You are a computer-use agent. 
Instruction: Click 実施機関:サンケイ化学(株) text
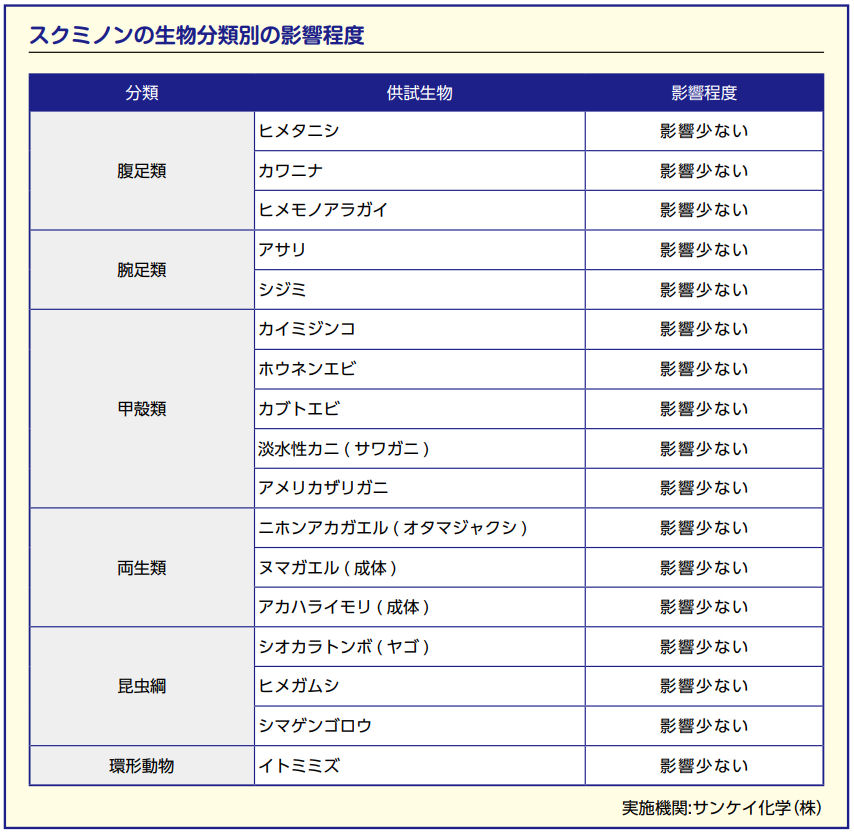(x=724, y=805)
